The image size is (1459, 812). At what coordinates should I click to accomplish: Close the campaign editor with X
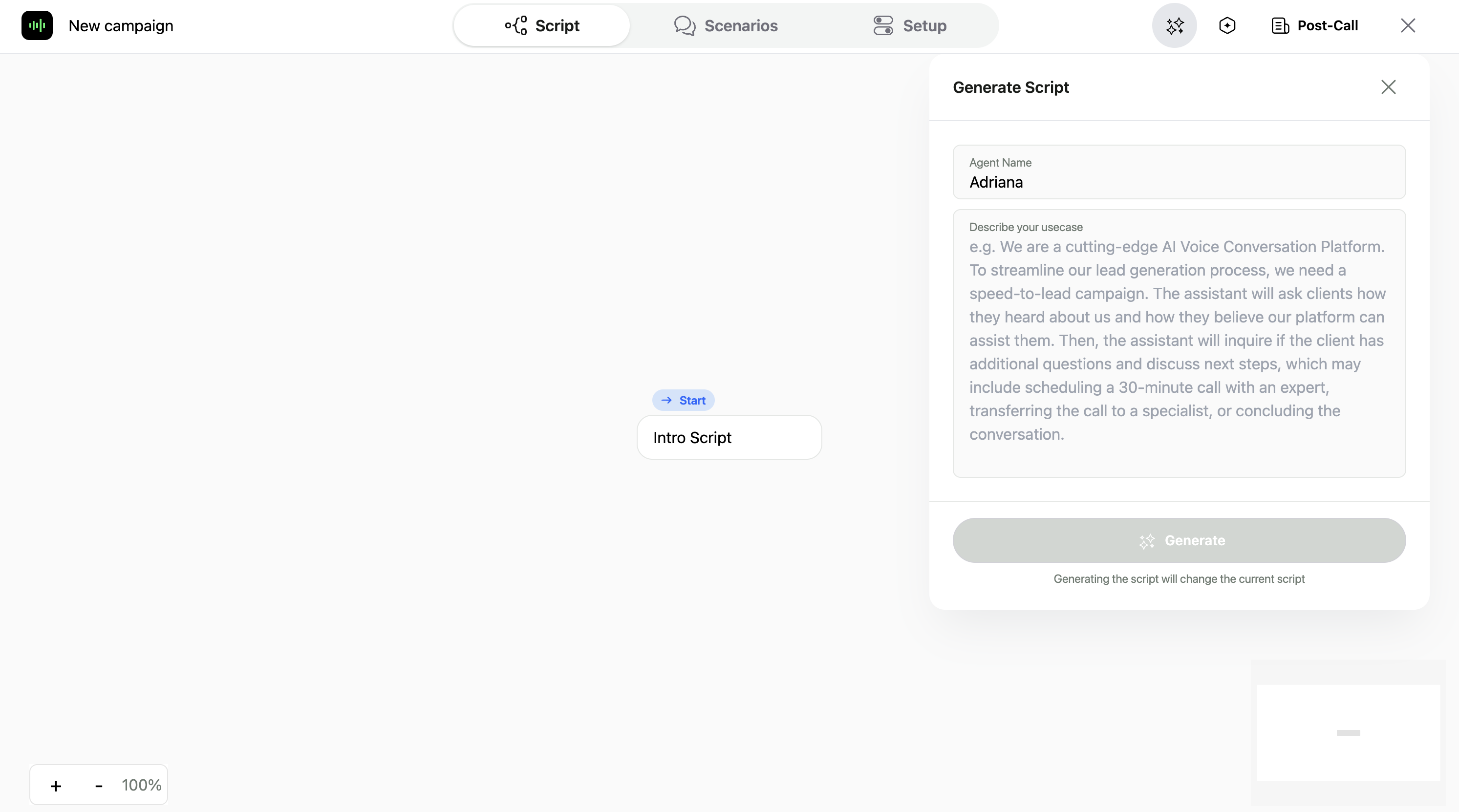[1408, 25]
